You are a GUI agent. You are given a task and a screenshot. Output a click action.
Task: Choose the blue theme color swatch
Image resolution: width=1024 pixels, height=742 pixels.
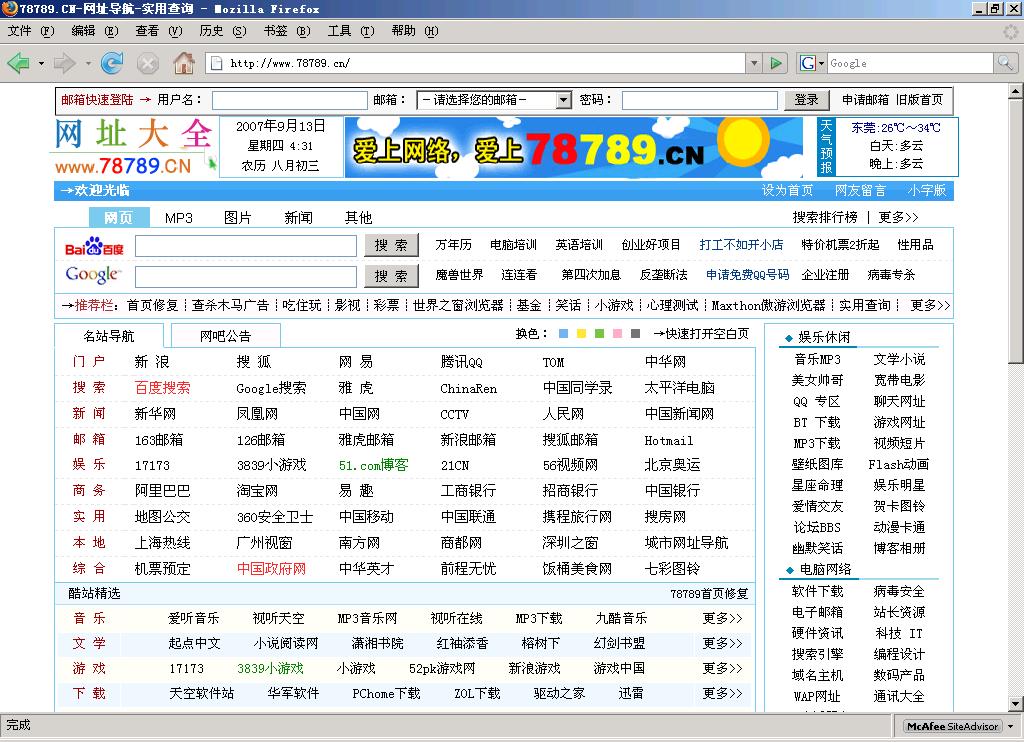pyautogui.click(x=564, y=334)
